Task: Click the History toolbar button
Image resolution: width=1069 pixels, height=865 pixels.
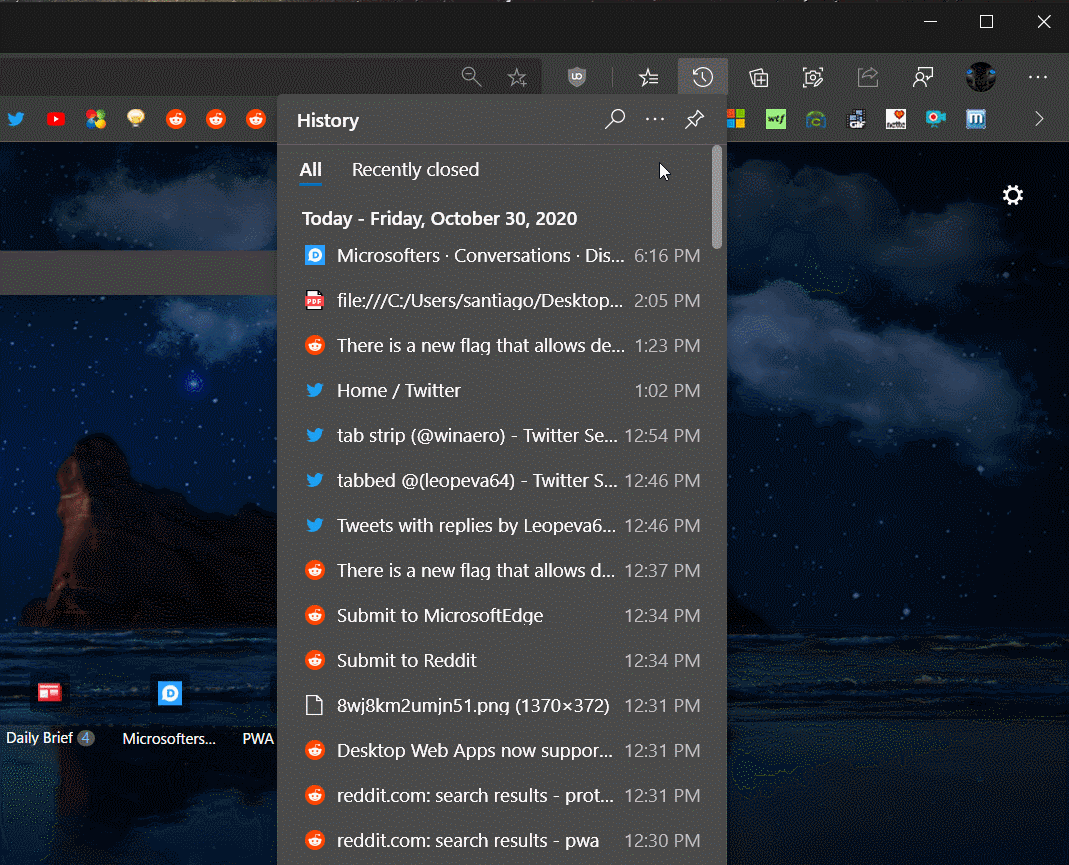Action: [703, 77]
